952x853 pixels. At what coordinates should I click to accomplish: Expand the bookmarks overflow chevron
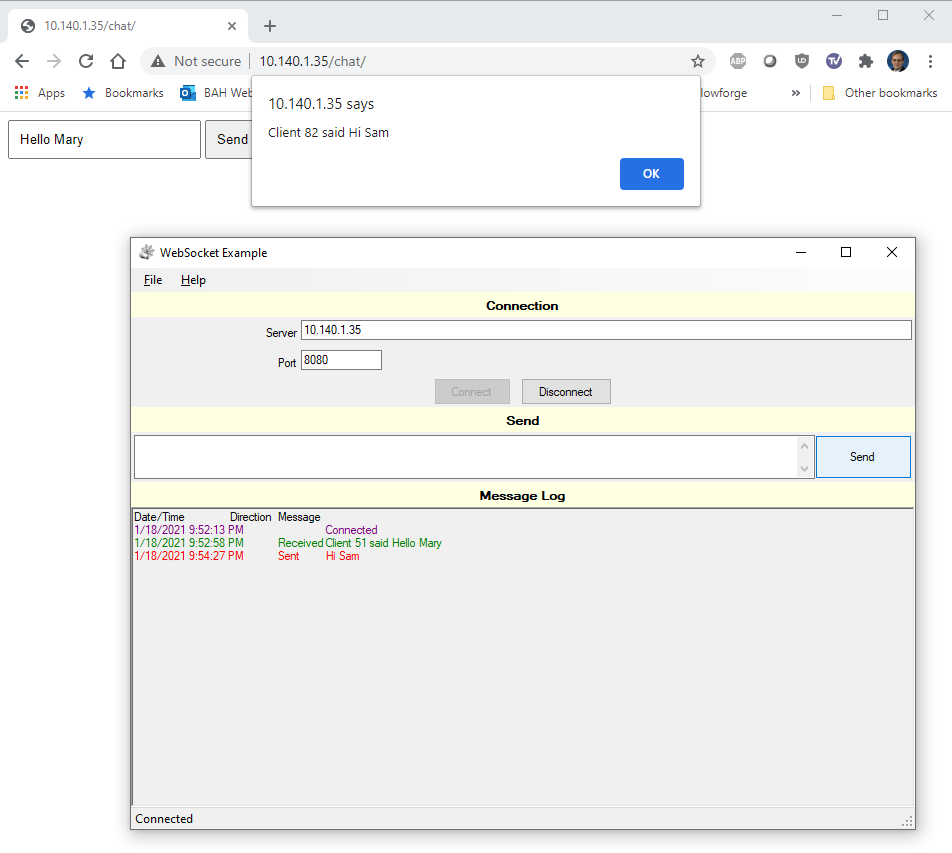click(x=796, y=92)
